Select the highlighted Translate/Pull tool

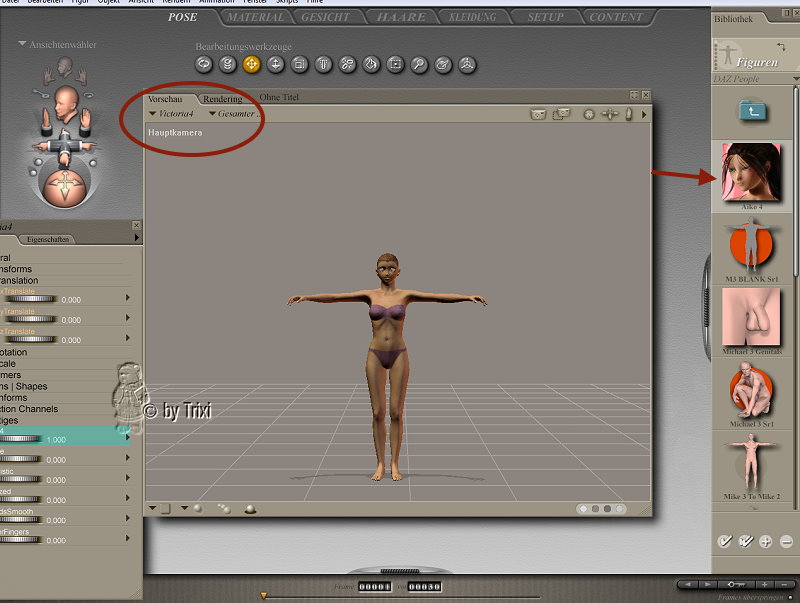pos(252,64)
